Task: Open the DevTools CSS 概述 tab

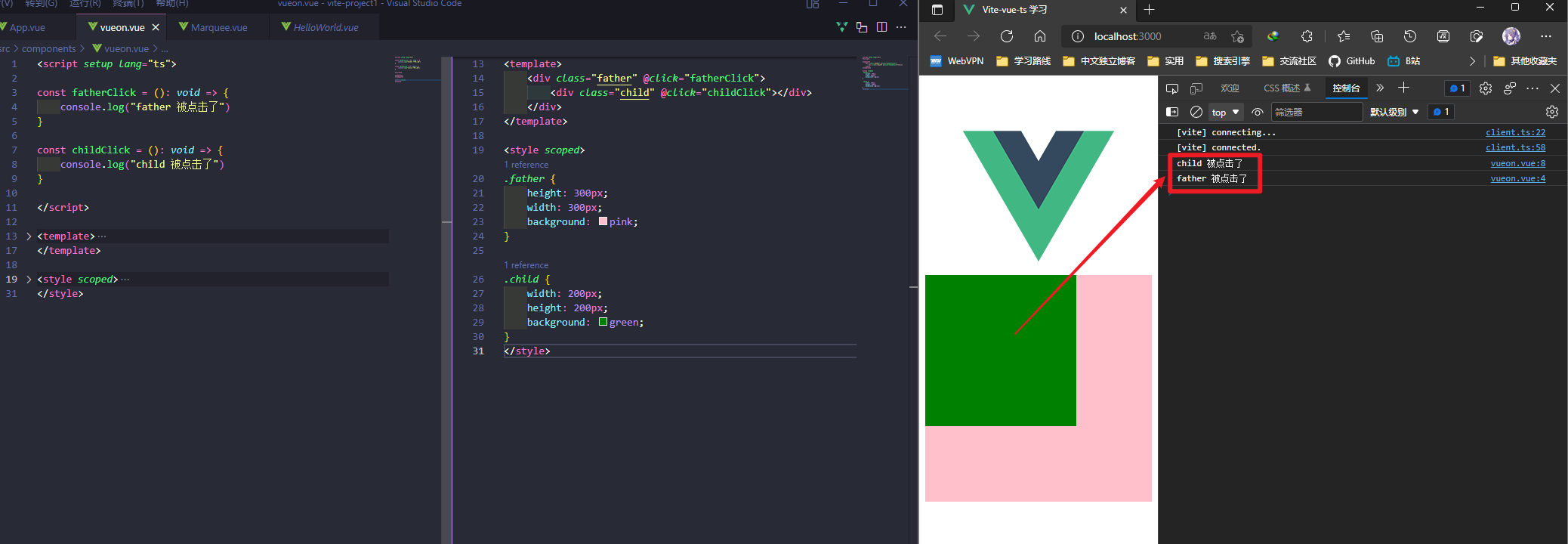Action: click(x=1287, y=88)
